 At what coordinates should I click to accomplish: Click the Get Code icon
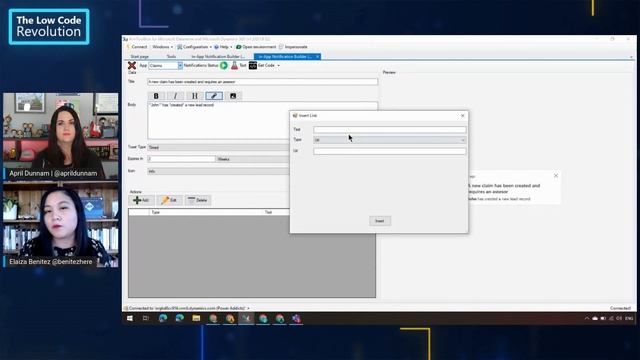(253, 65)
